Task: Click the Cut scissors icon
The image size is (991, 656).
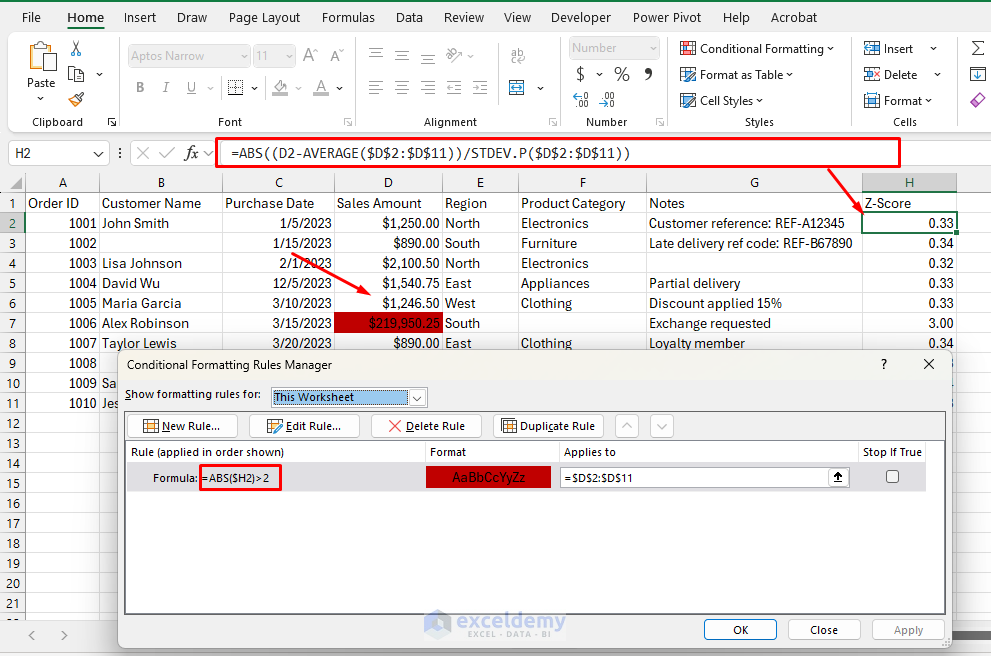Action: pyautogui.click(x=76, y=48)
